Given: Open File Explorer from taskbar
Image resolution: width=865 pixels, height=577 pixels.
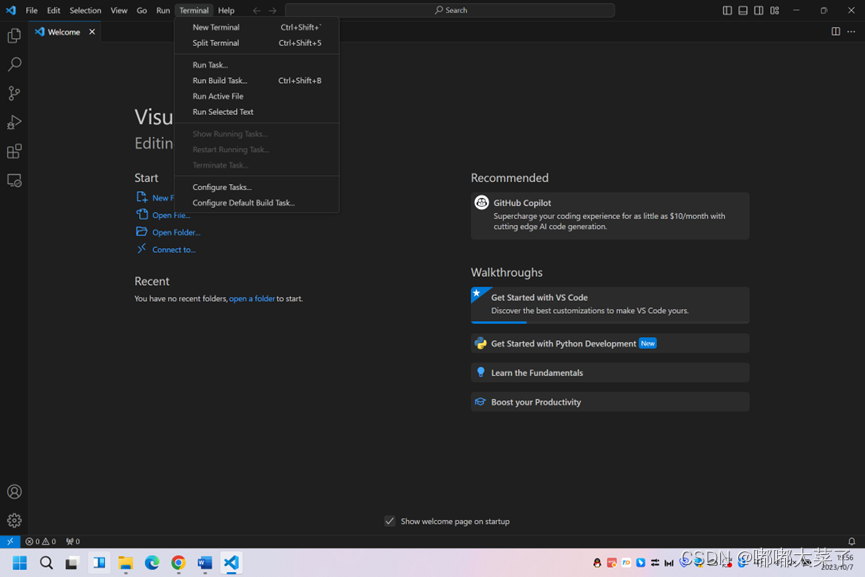Looking at the screenshot, I should point(126,563).
